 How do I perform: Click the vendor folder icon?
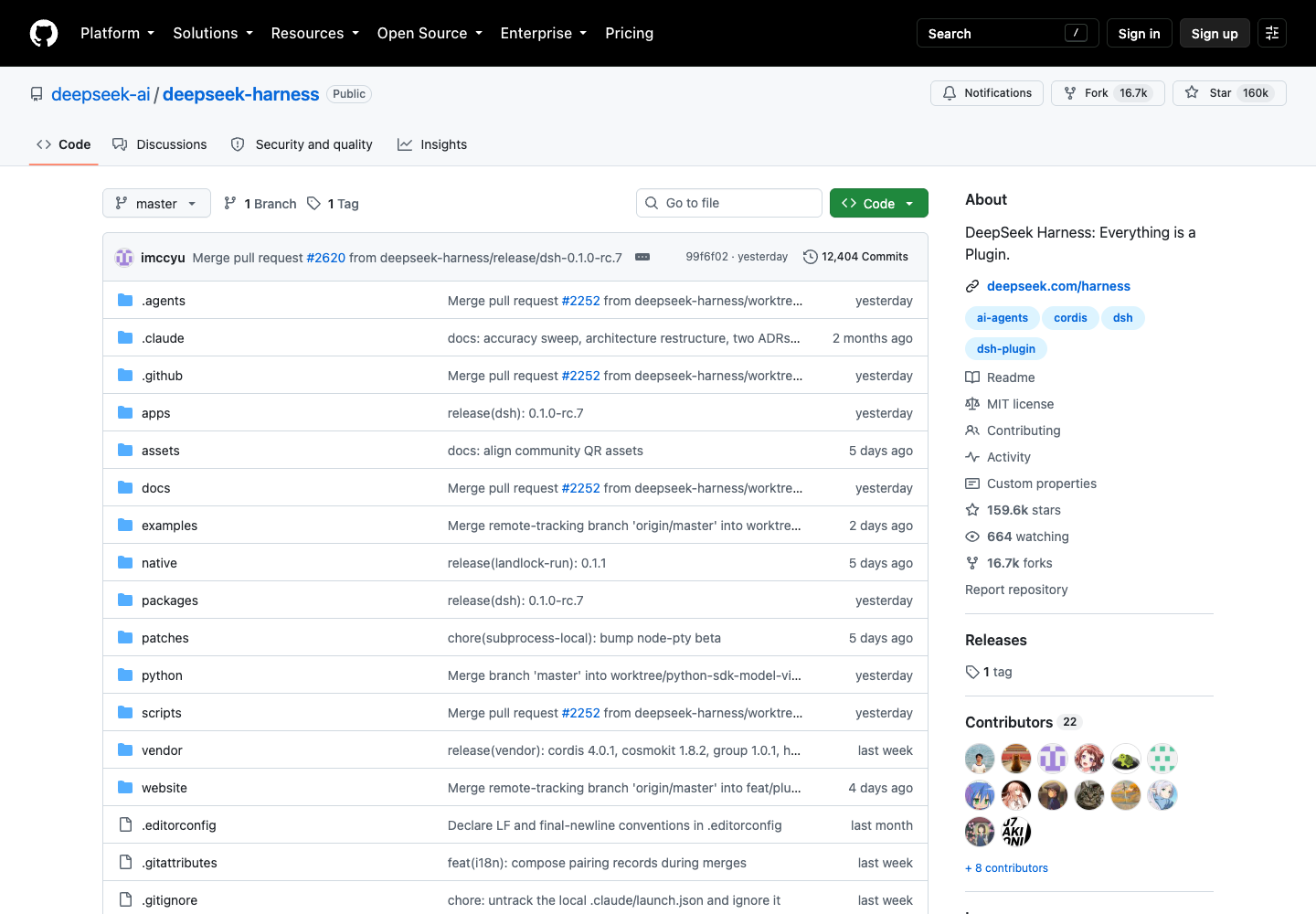125,749
